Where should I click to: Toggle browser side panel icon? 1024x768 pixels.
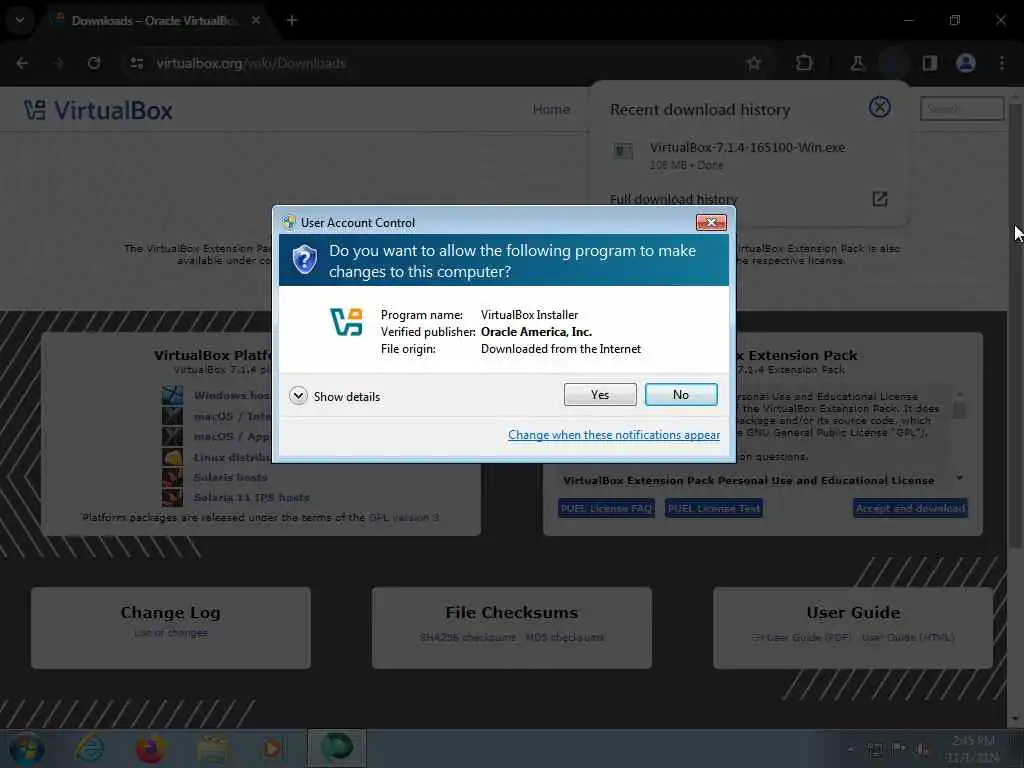(x=929, y=63)
